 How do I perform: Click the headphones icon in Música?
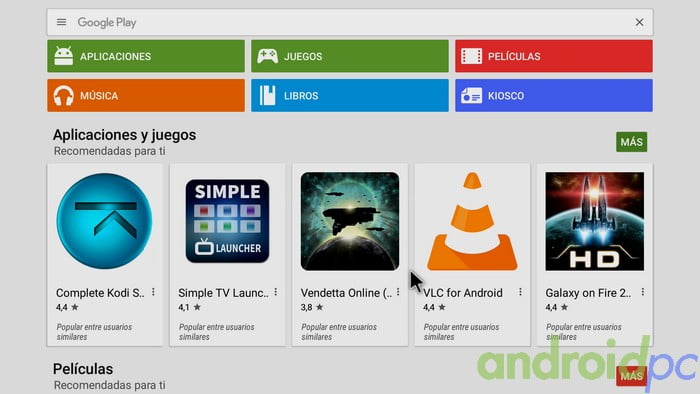tap(63, 95)
